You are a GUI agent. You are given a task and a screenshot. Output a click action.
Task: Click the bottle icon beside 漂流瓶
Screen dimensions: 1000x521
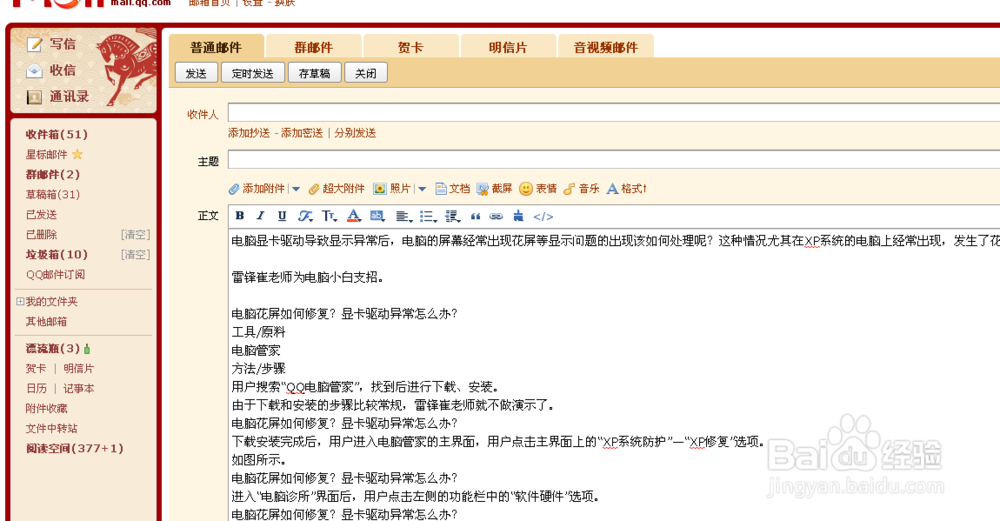[x=87, y=349]
